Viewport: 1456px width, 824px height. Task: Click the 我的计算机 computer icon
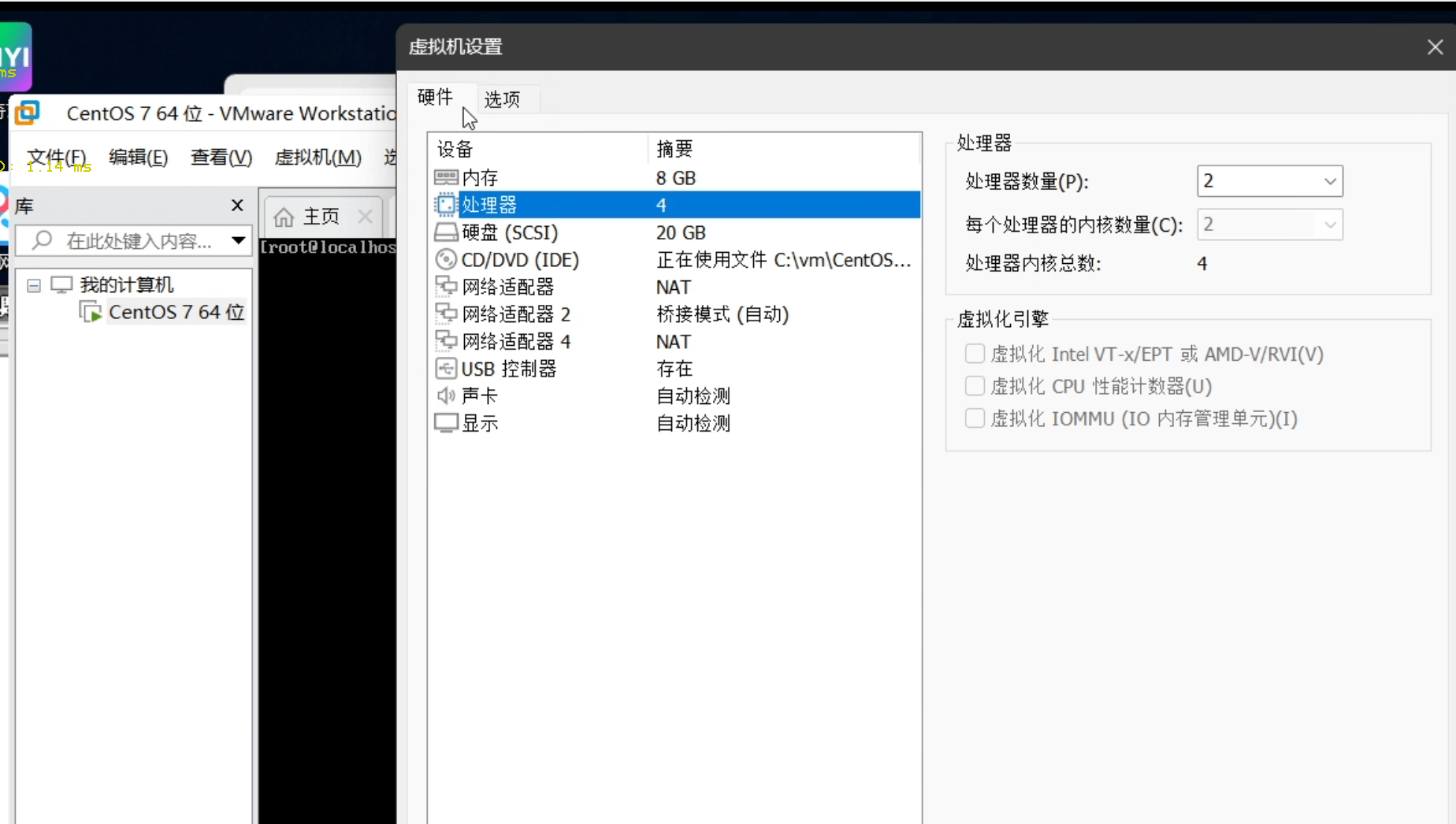coord(61,284)
